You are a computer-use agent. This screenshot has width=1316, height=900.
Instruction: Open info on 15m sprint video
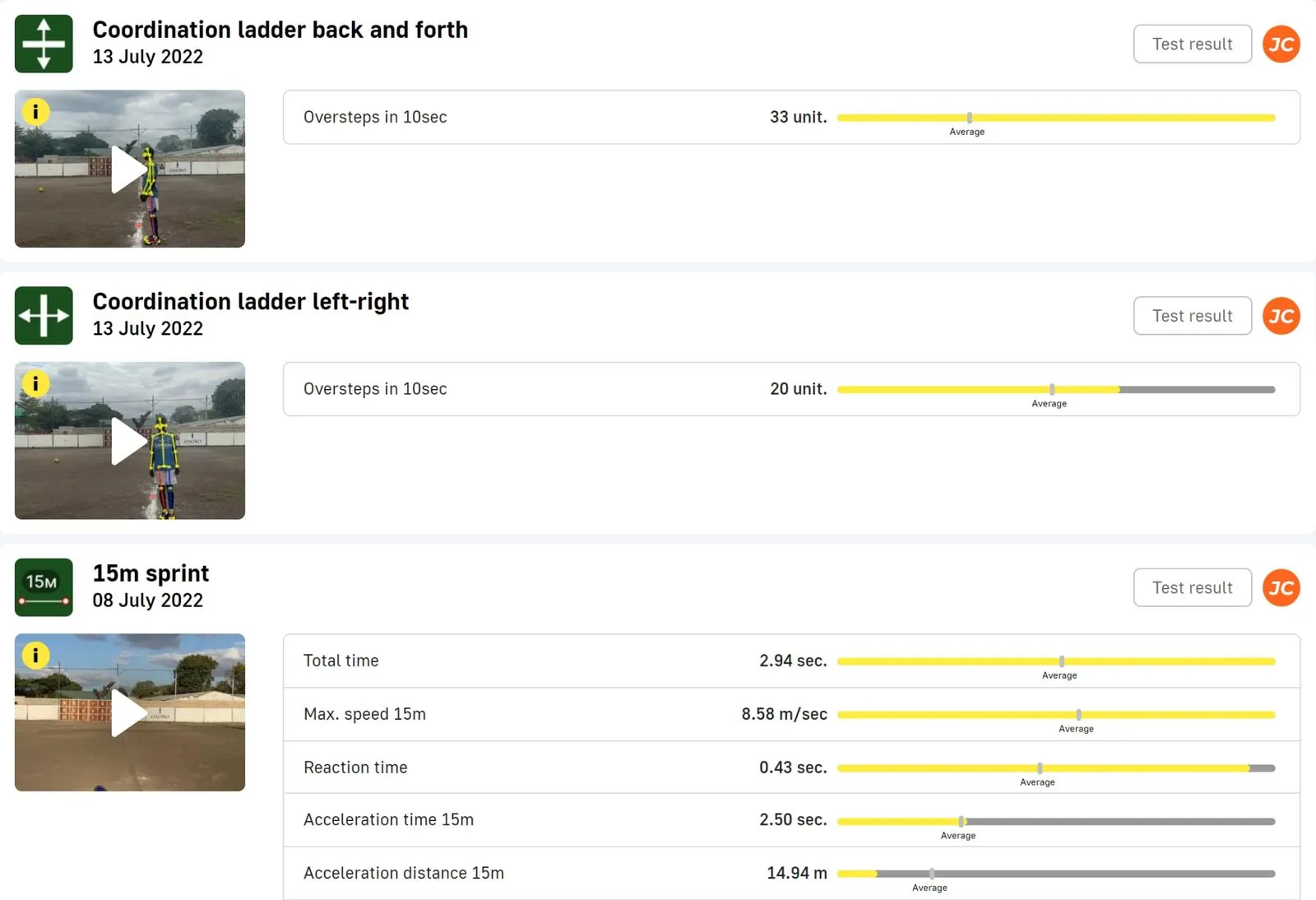[35, 655]
